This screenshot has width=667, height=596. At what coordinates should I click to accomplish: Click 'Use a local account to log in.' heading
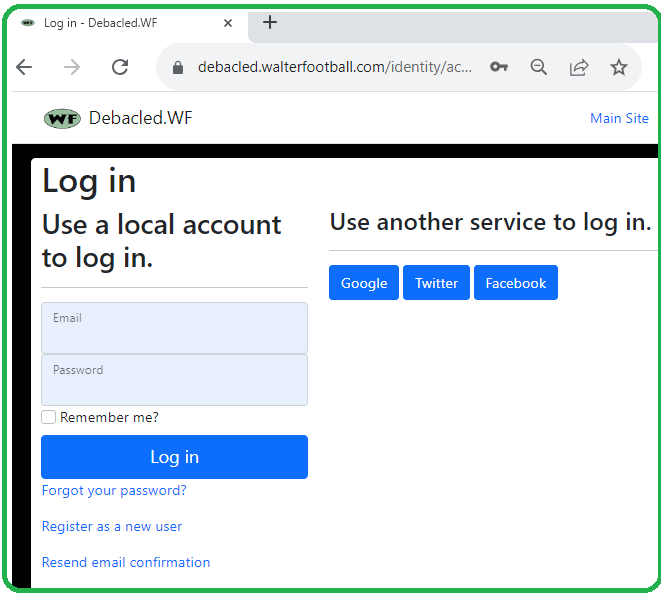click(162, 241)
